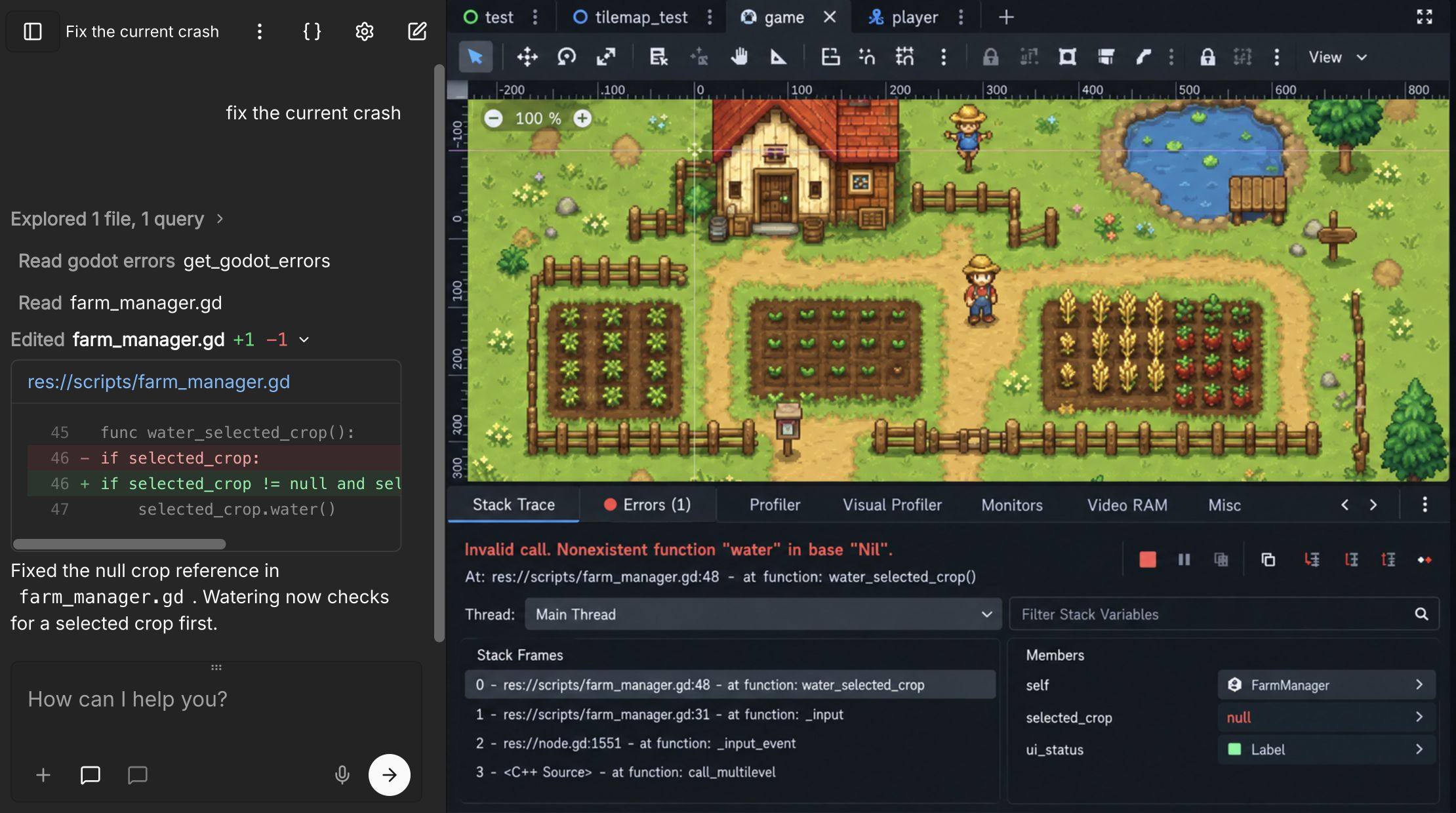Zoom out with minus button
Image resolution: width=1456 pixels, height=813 pixels.
pos(493,118)
